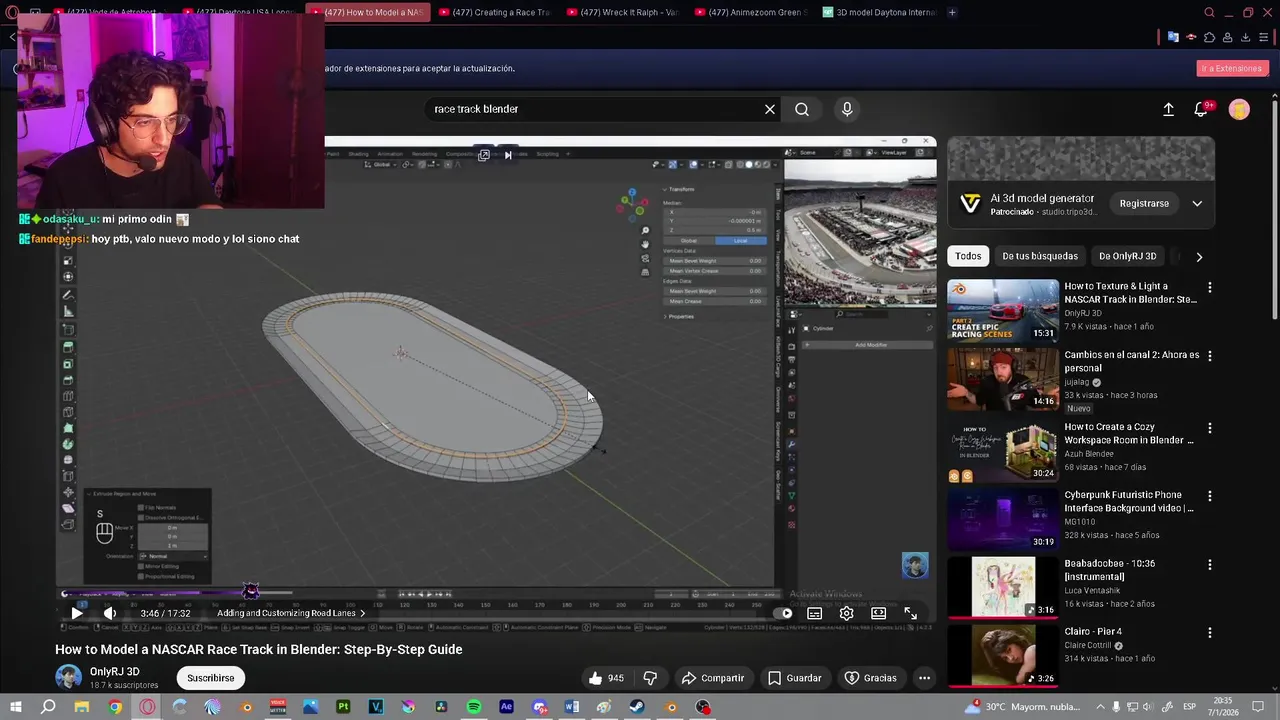Open File Explorer from taskbar
This screenshot has height=720, width=1280.
(82, 707)
